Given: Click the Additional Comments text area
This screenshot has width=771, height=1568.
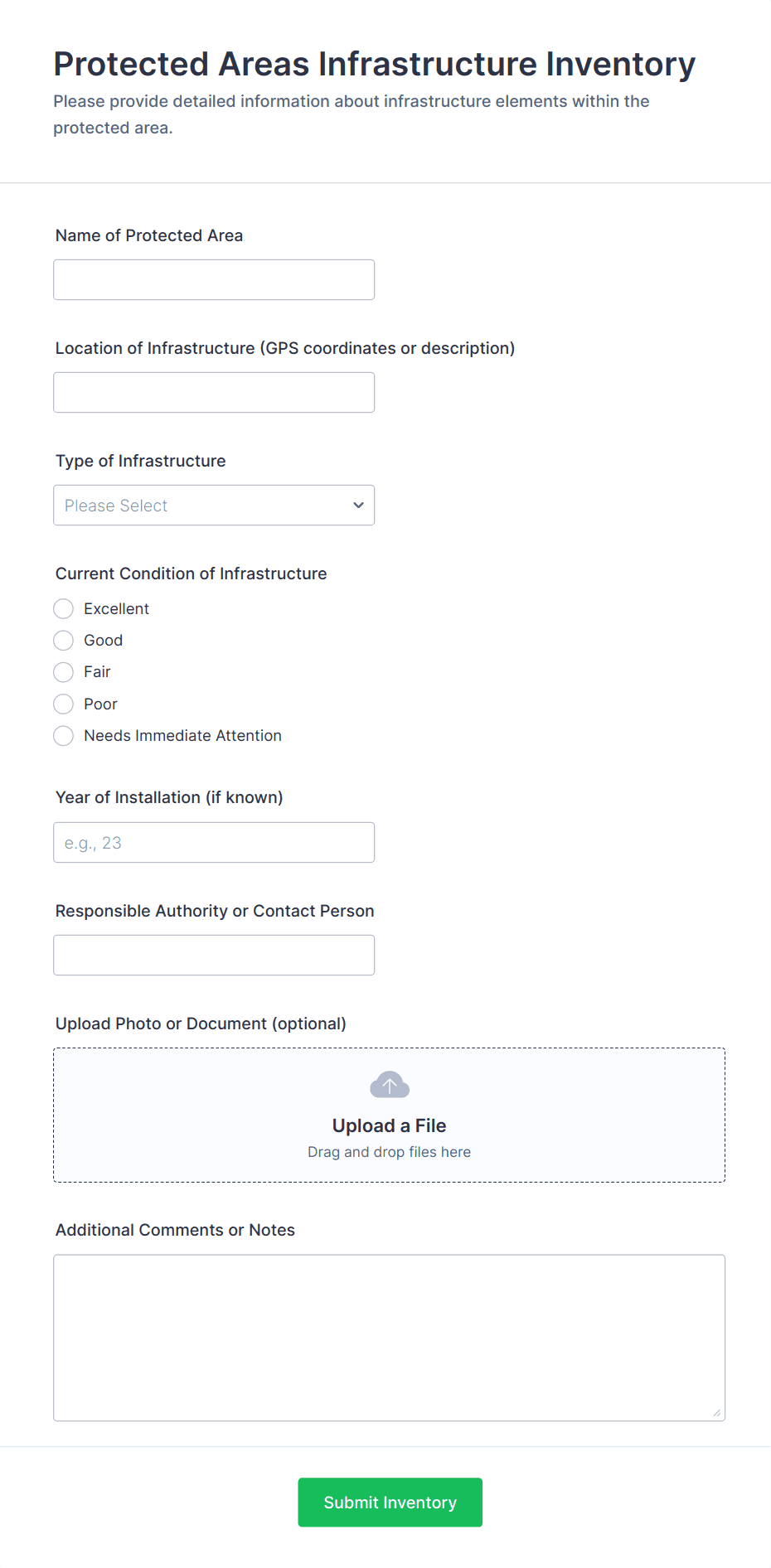Looking at the screenshot, I should 389,1338.
